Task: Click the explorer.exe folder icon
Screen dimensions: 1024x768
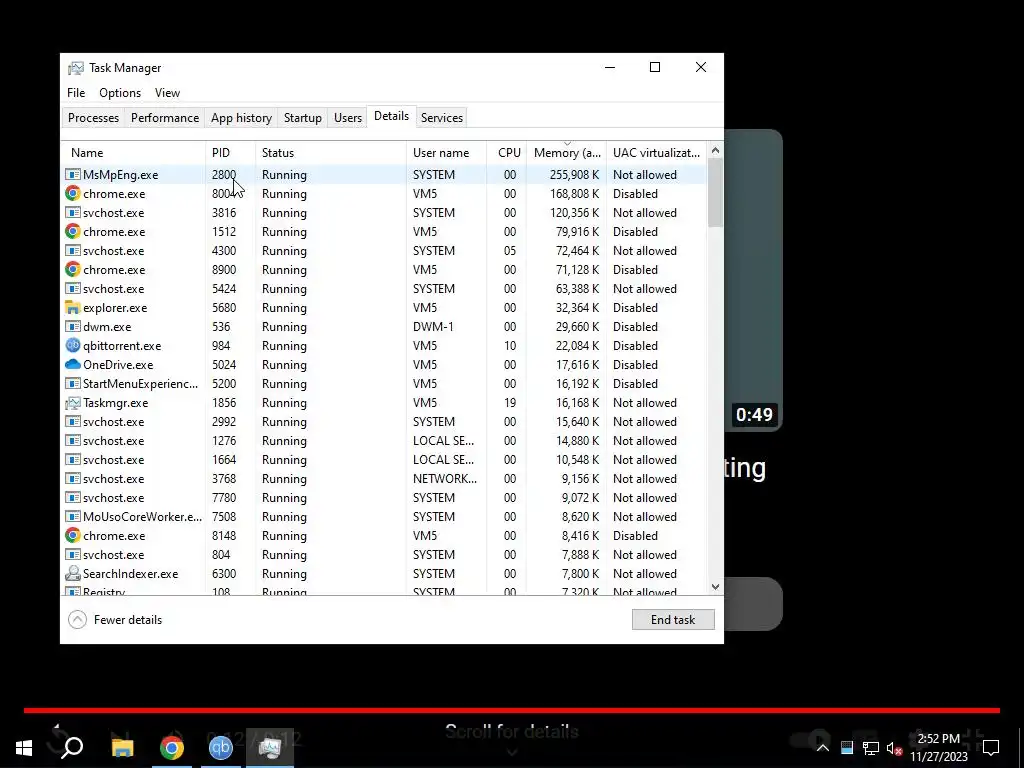Action: (72, 307)
